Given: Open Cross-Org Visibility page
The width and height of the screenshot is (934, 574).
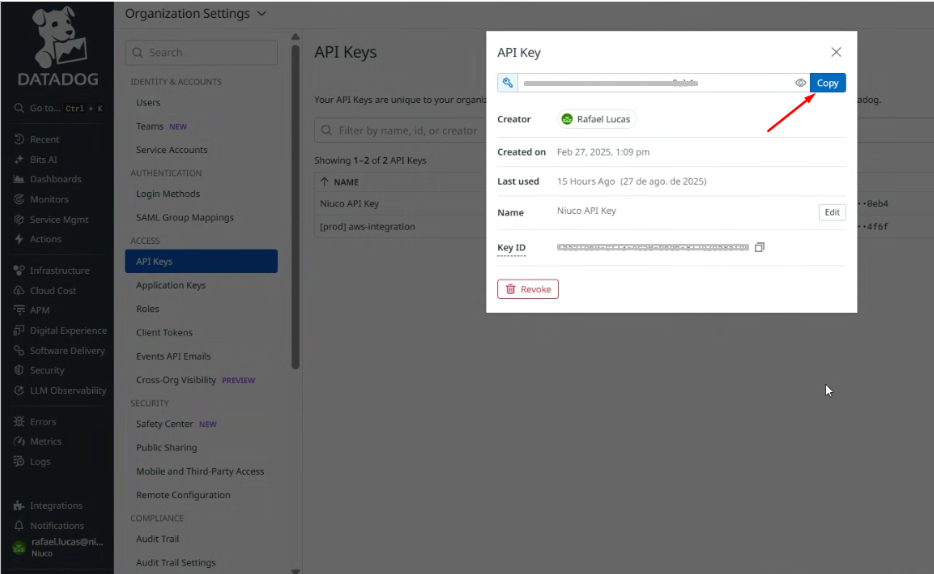Looking at the screenshot, I should (176, 380).
